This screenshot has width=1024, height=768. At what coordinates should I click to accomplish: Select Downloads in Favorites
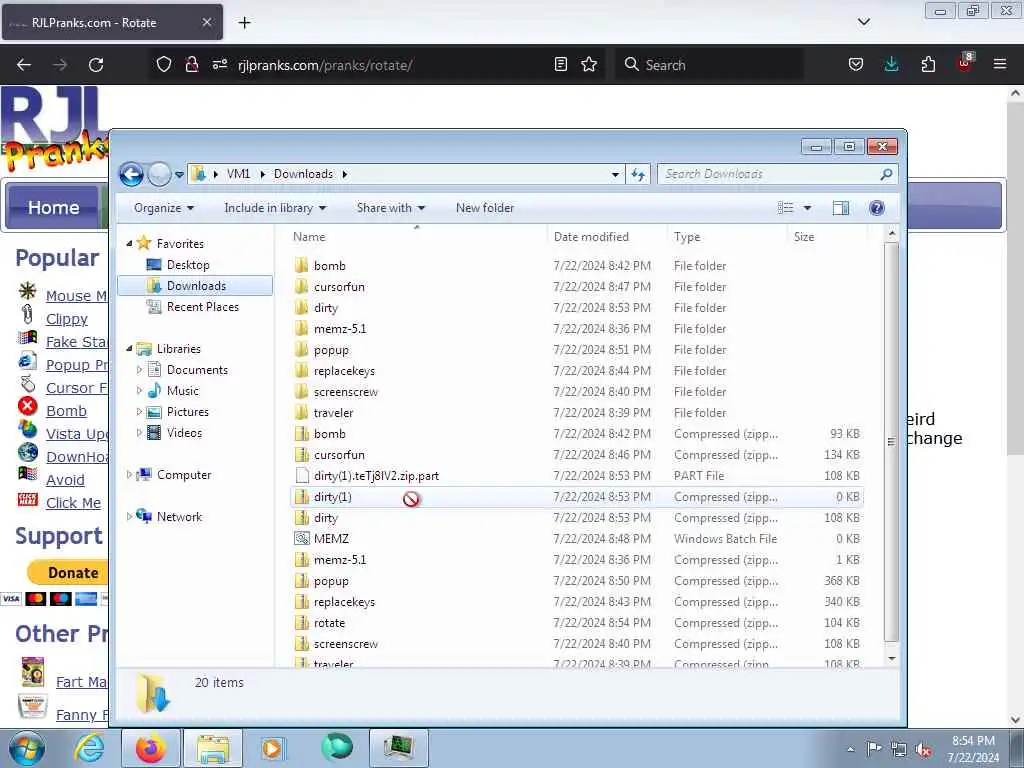pyautogui.click(x=196, y=285)
